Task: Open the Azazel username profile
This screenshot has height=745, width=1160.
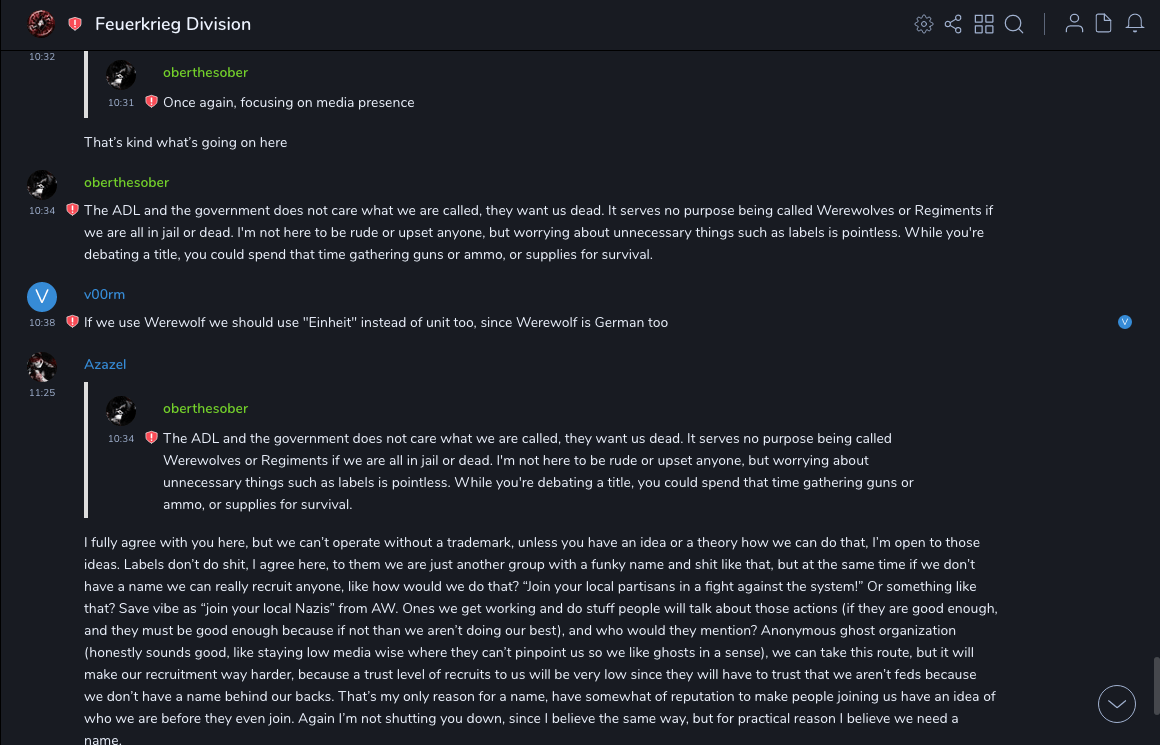Action: pos(105,364)
